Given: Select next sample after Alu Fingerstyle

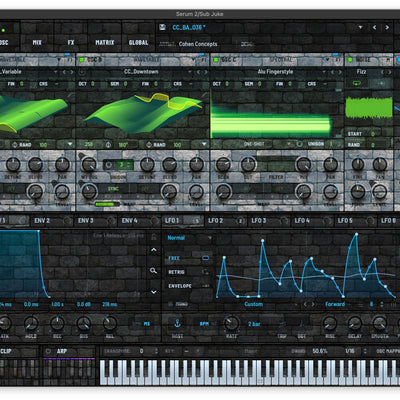Looking at the screenshot, I should 340,72.
